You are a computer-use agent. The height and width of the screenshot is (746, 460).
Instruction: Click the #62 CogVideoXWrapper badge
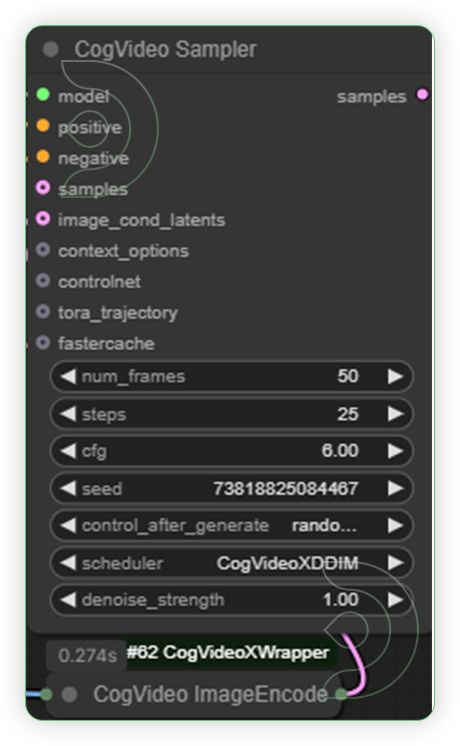pos(228,653)
